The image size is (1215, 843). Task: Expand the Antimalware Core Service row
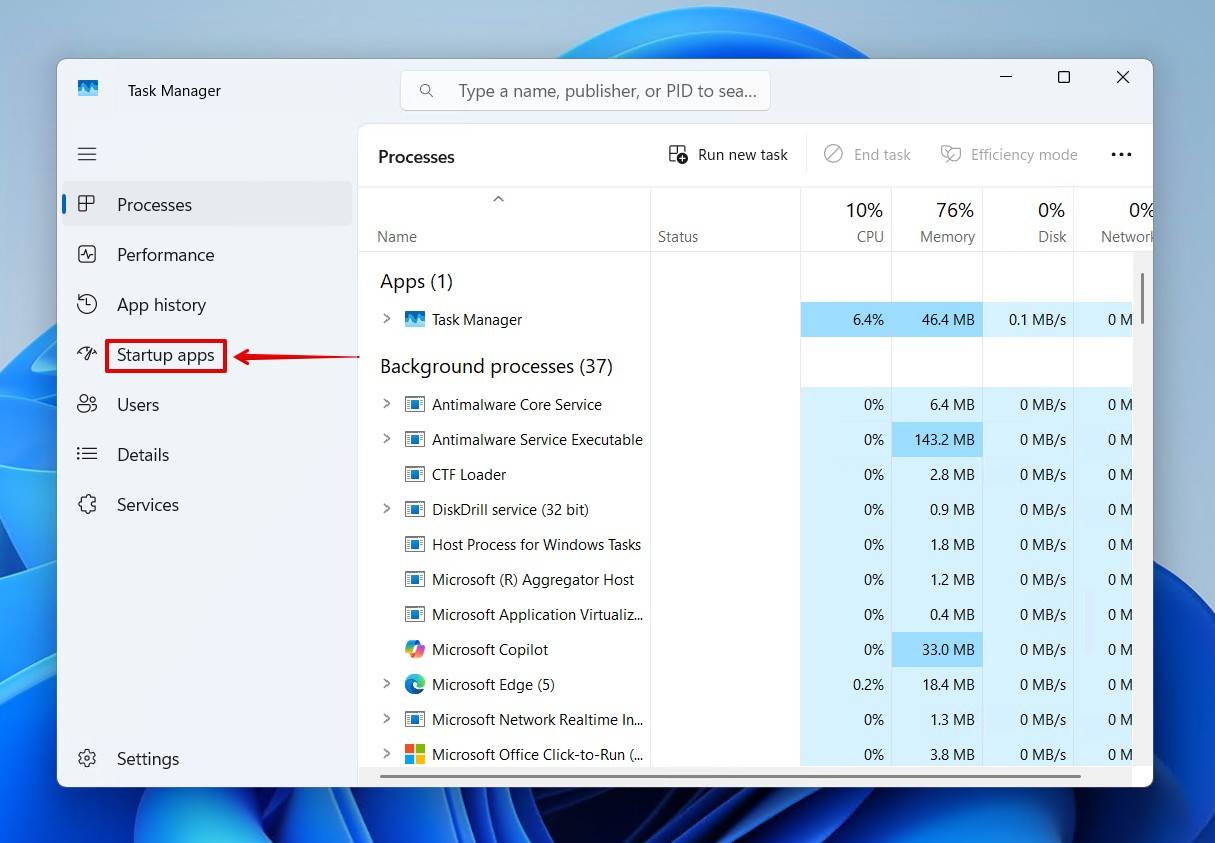tap(387, 404)
